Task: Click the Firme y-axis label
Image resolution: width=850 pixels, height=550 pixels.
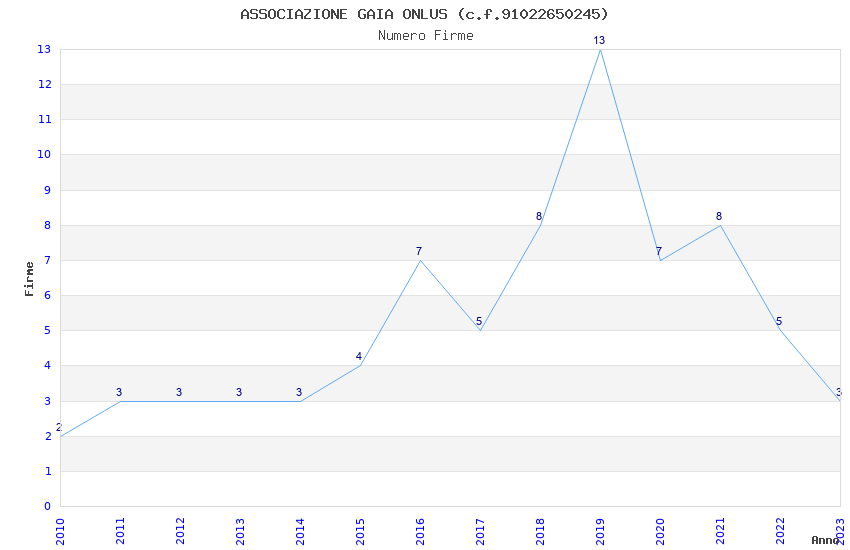Action: tap(29, 279)
